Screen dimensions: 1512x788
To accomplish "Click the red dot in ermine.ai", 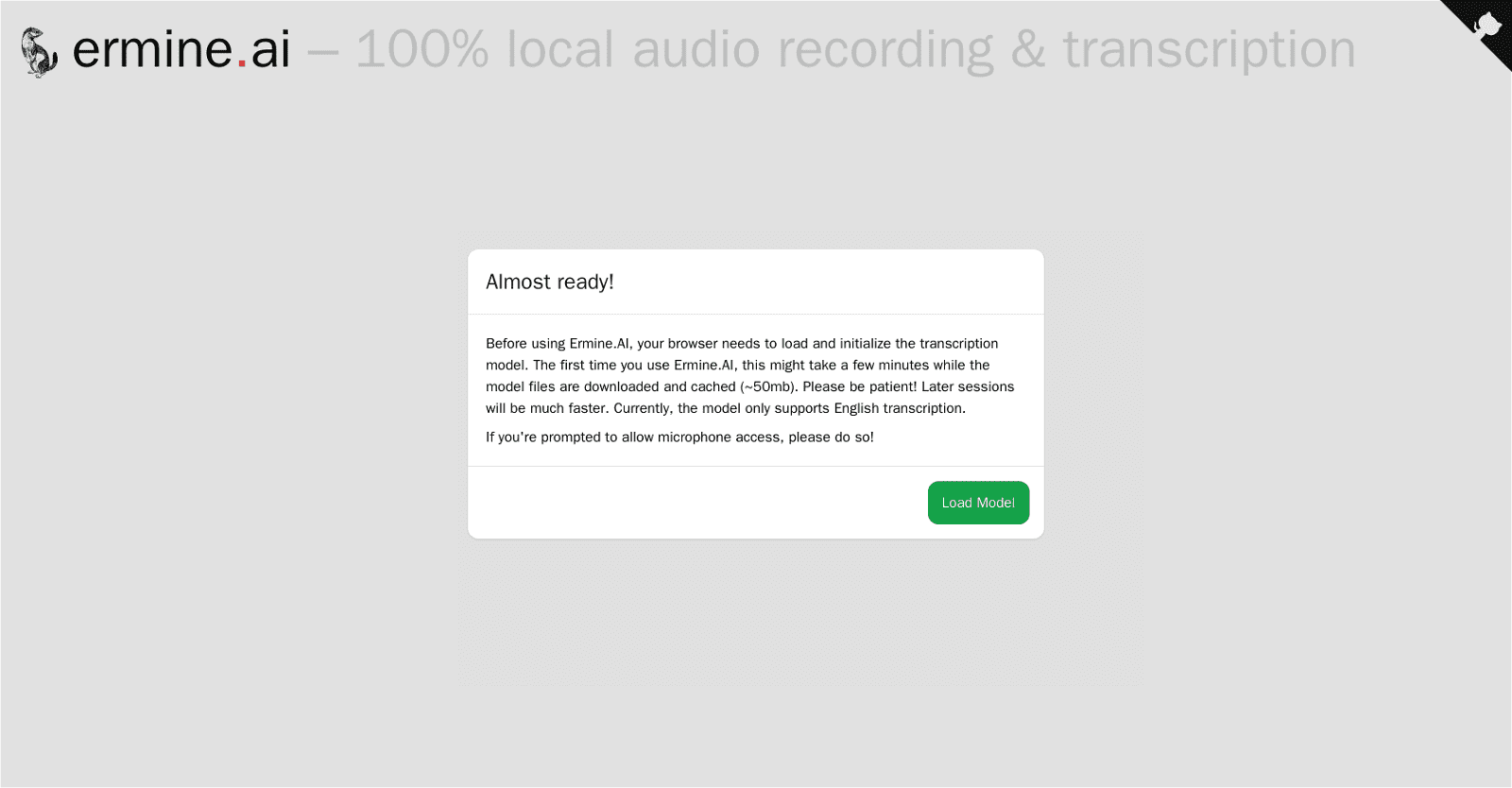I will 242,64.
